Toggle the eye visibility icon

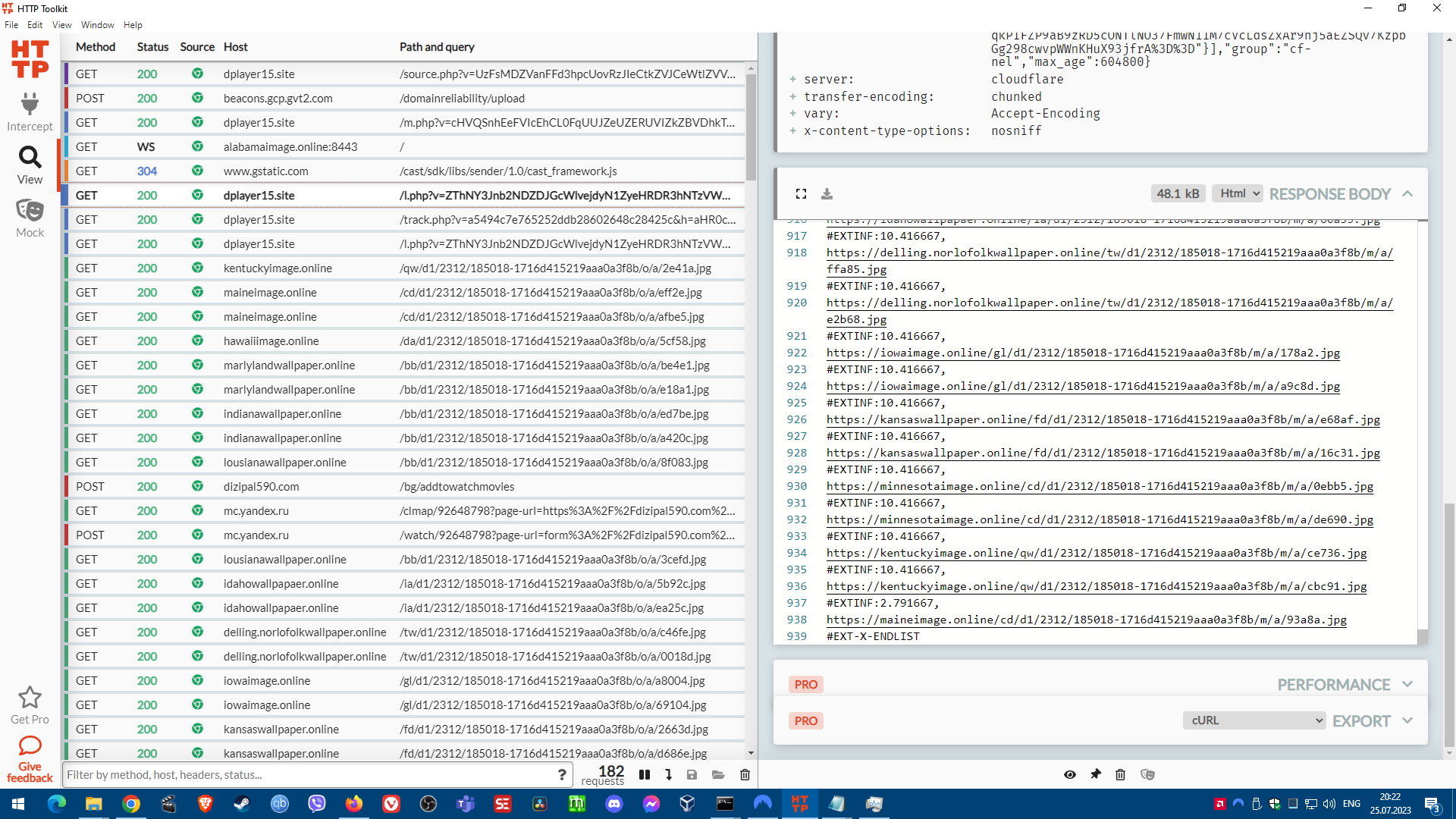click(x=1069, y=774)
